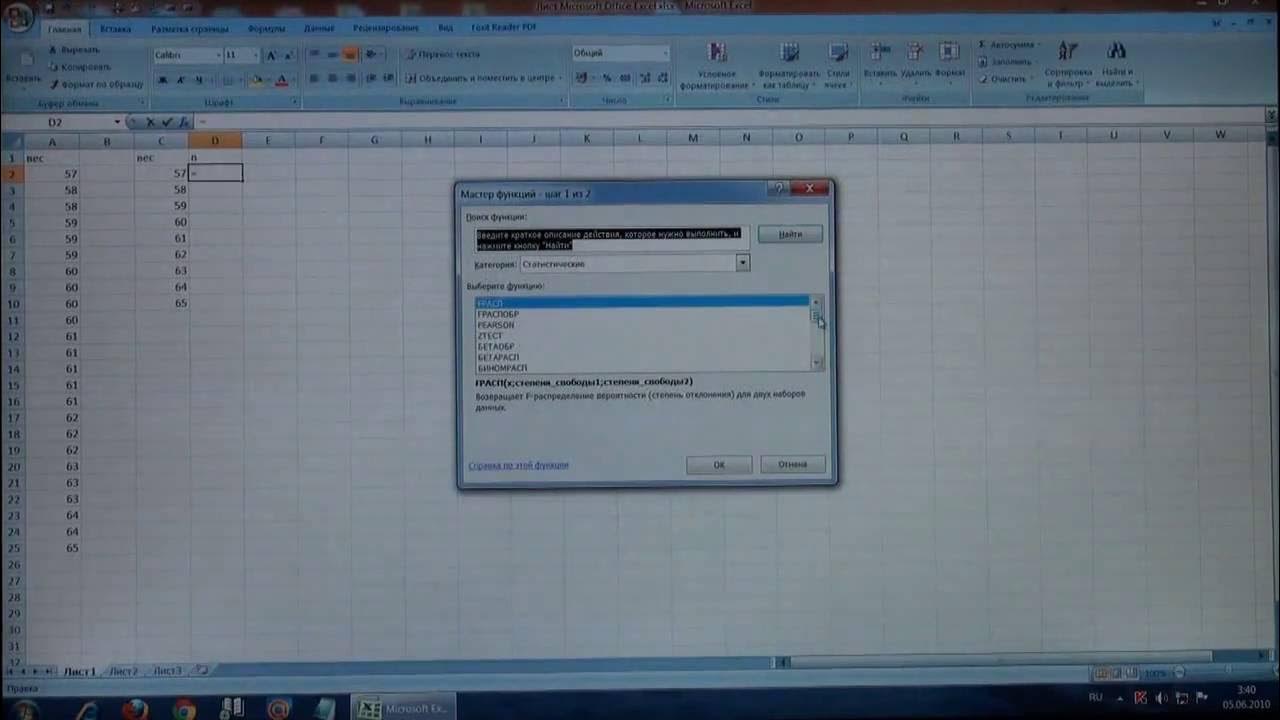Screen dimensions: 1280x720
Task: Switch to the Вид ribbon tab
Action: [x=446, y=27]
